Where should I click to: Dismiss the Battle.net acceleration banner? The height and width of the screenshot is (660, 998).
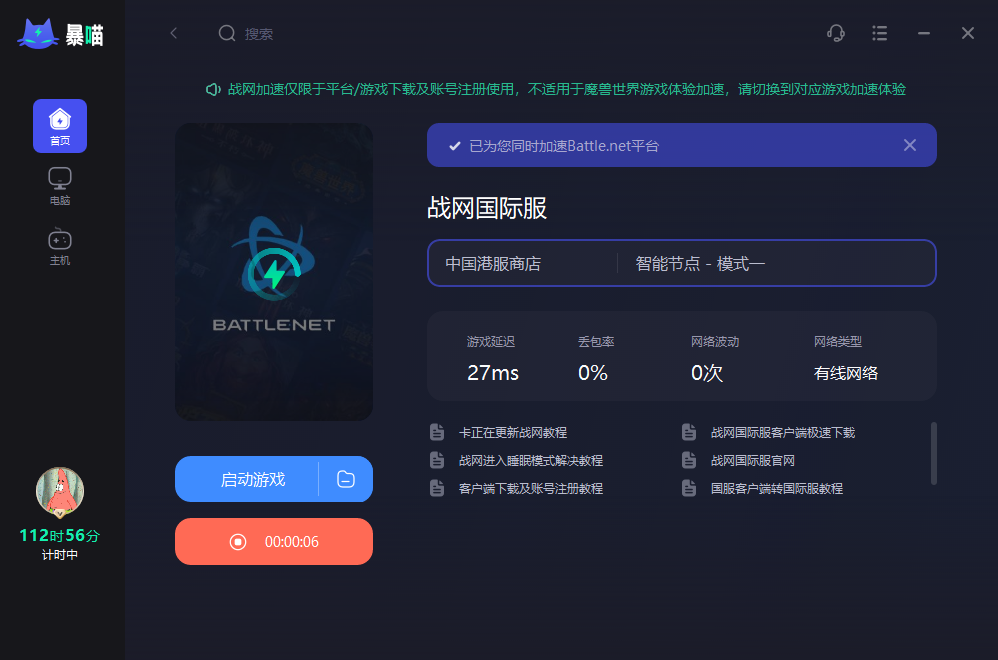click(x=910, y=145)
